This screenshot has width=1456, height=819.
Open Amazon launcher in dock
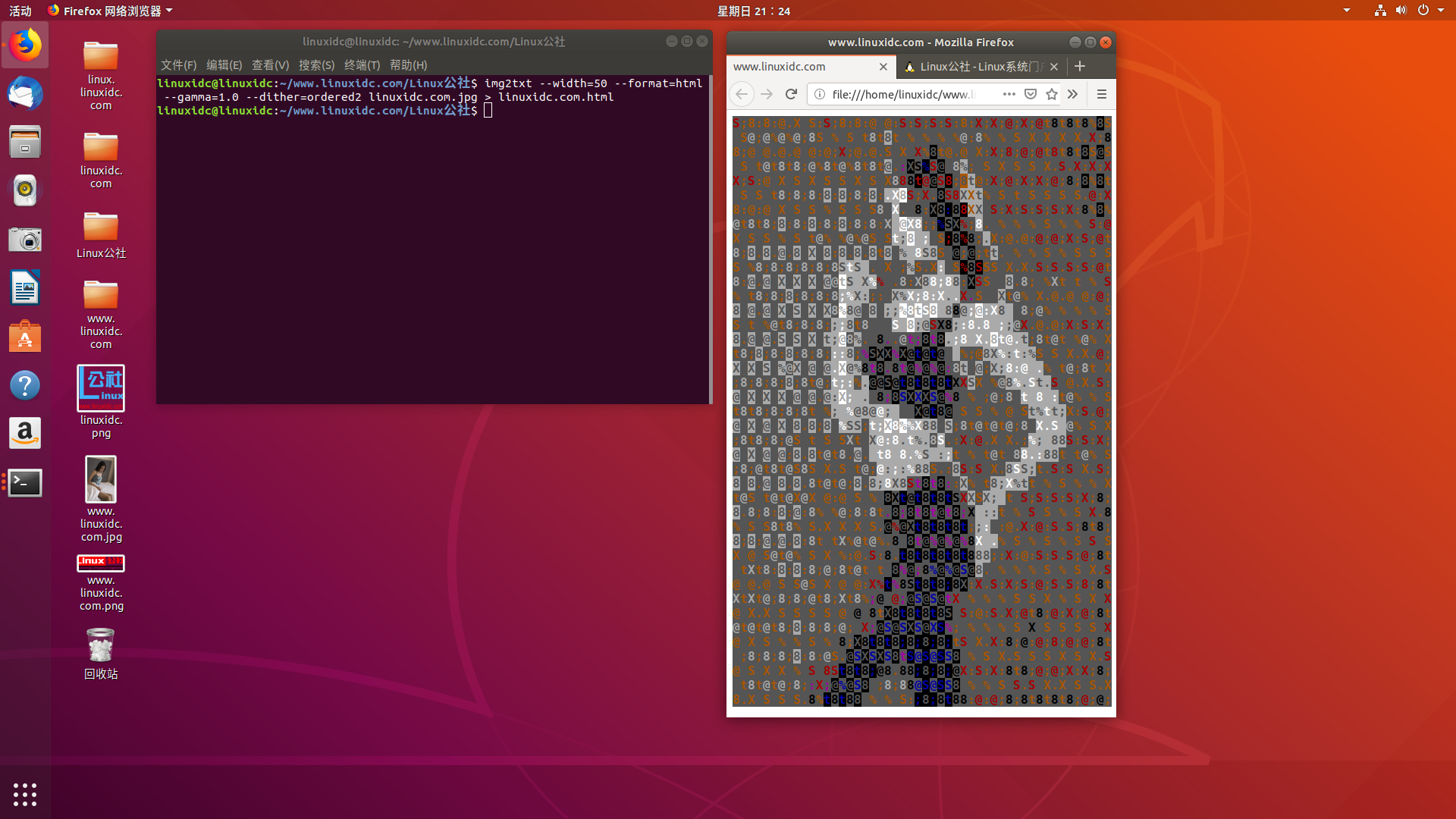click(25, 434)
